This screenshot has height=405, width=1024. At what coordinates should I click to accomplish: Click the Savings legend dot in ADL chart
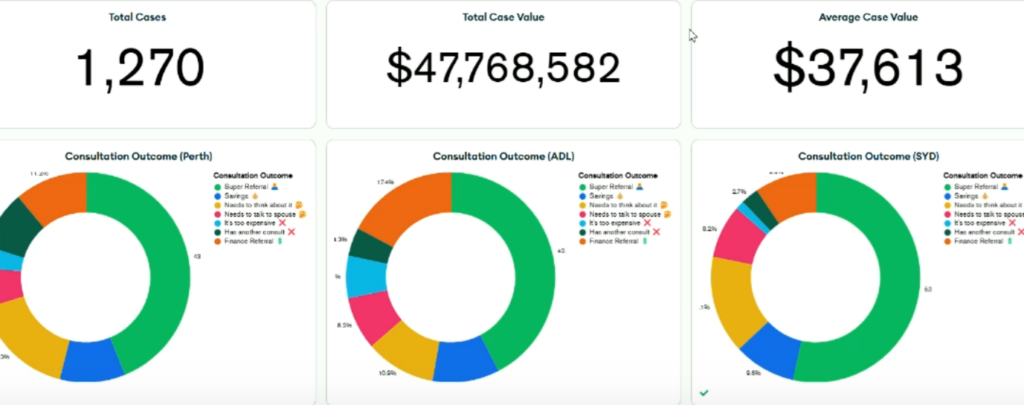click(x=584, y=196)
